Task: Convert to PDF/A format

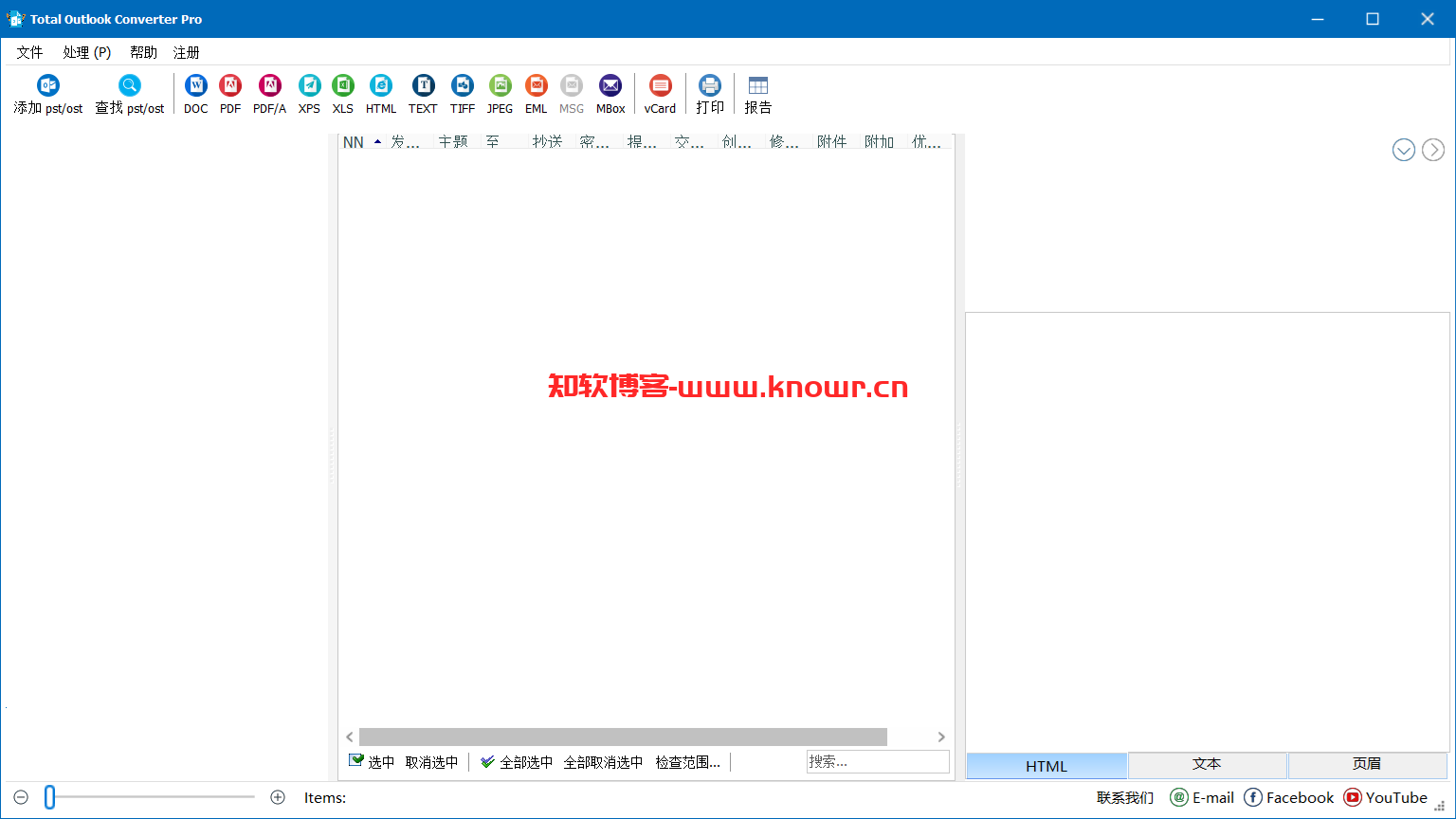Action: 270,95
